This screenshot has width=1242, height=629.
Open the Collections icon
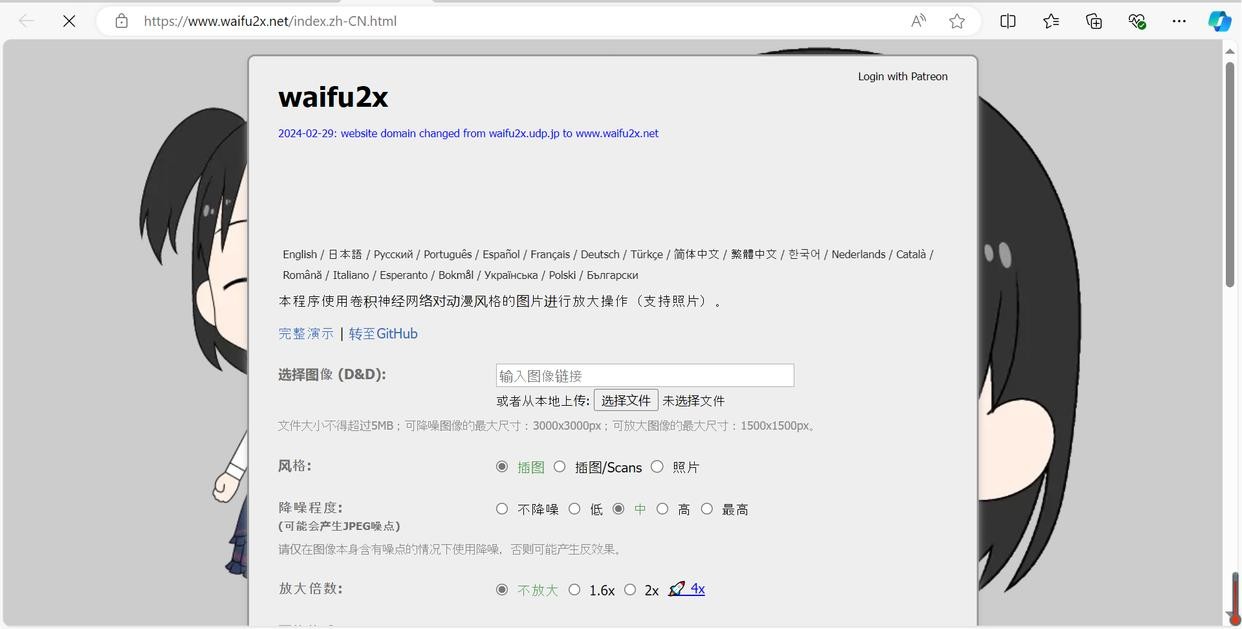pyautogui.click(x=1094, y=21)
